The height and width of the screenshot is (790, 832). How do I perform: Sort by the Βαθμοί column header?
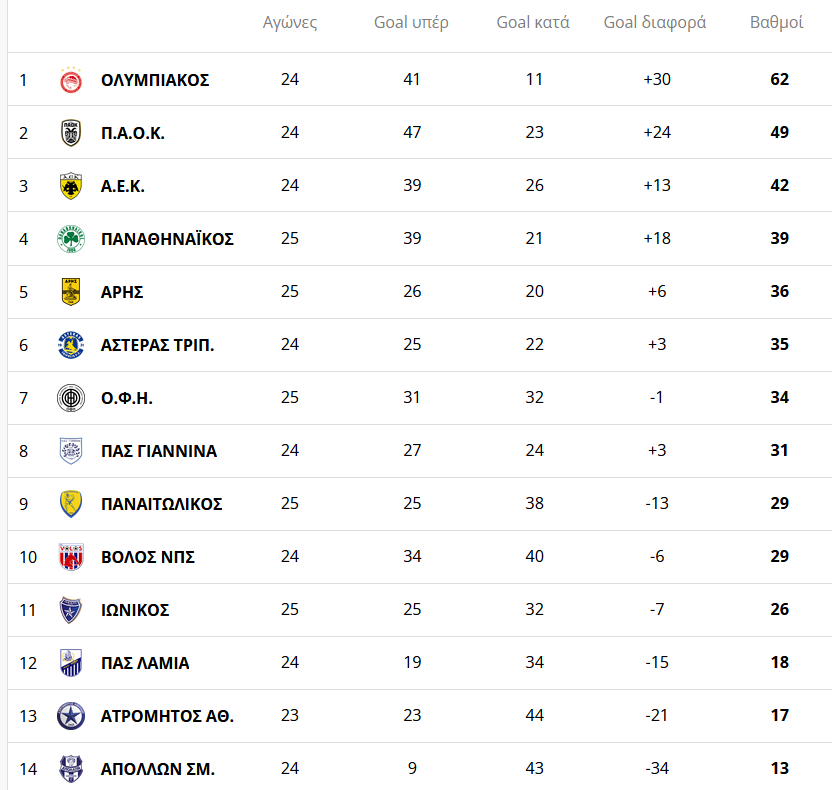[777, 23]
